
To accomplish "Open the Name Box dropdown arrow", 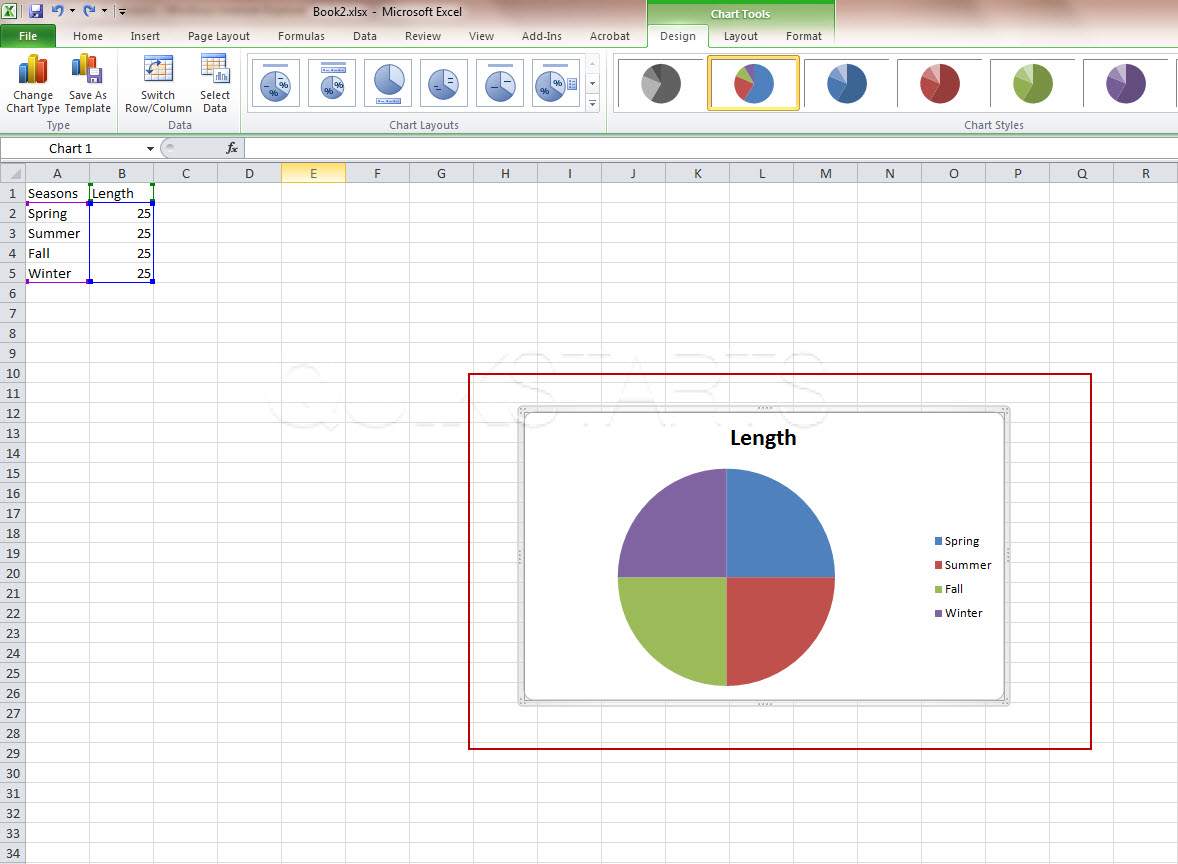I will click(x=150, y=149).
